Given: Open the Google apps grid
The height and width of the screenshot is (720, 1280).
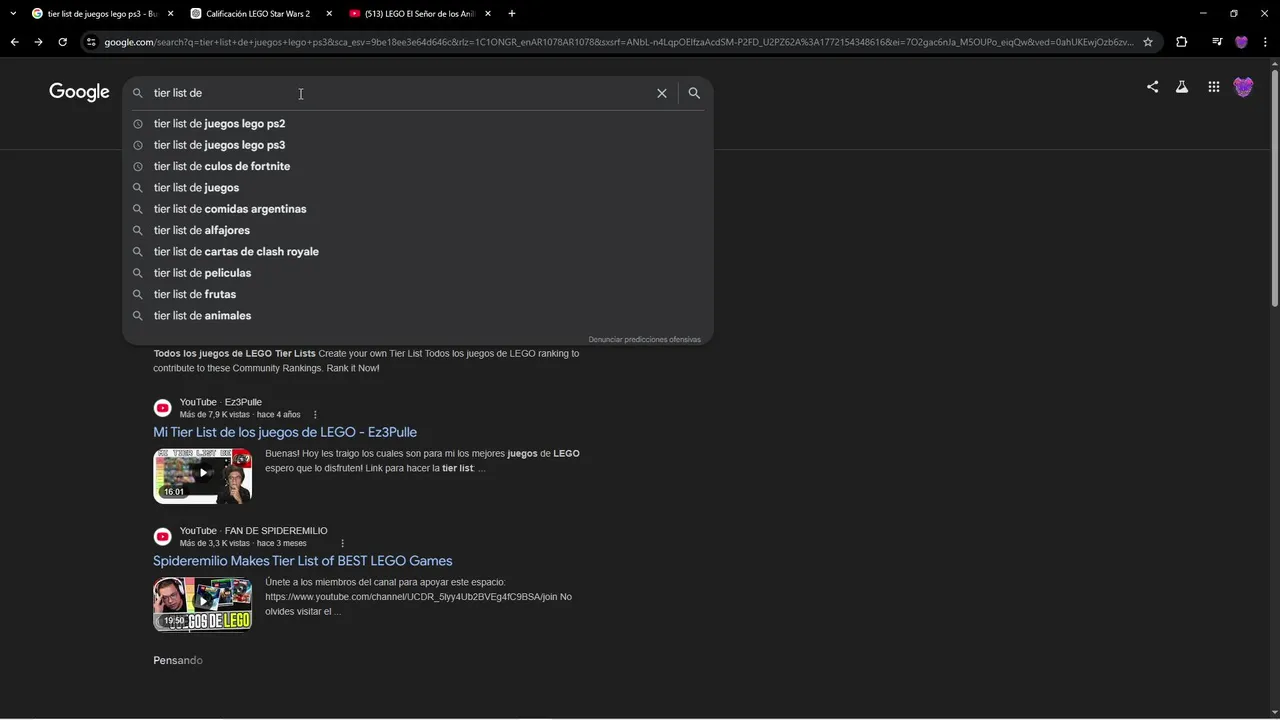Looking at the screenshot, I should tap(1213, 87).
